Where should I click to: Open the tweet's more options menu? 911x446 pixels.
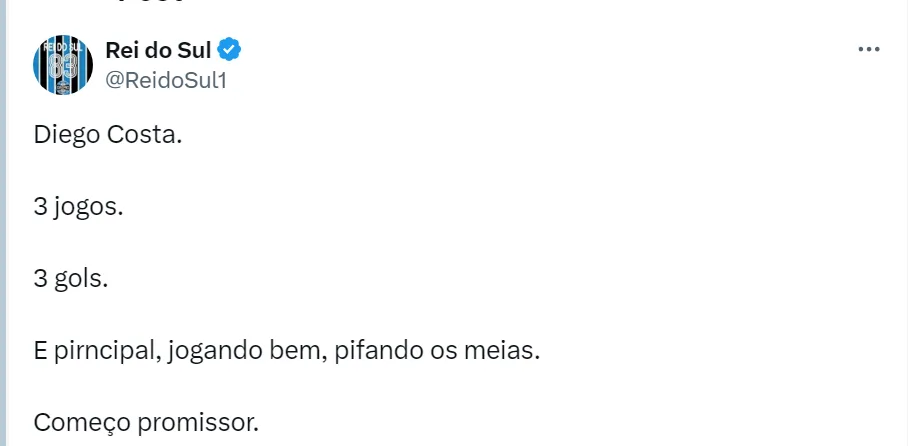coord(870,49)
